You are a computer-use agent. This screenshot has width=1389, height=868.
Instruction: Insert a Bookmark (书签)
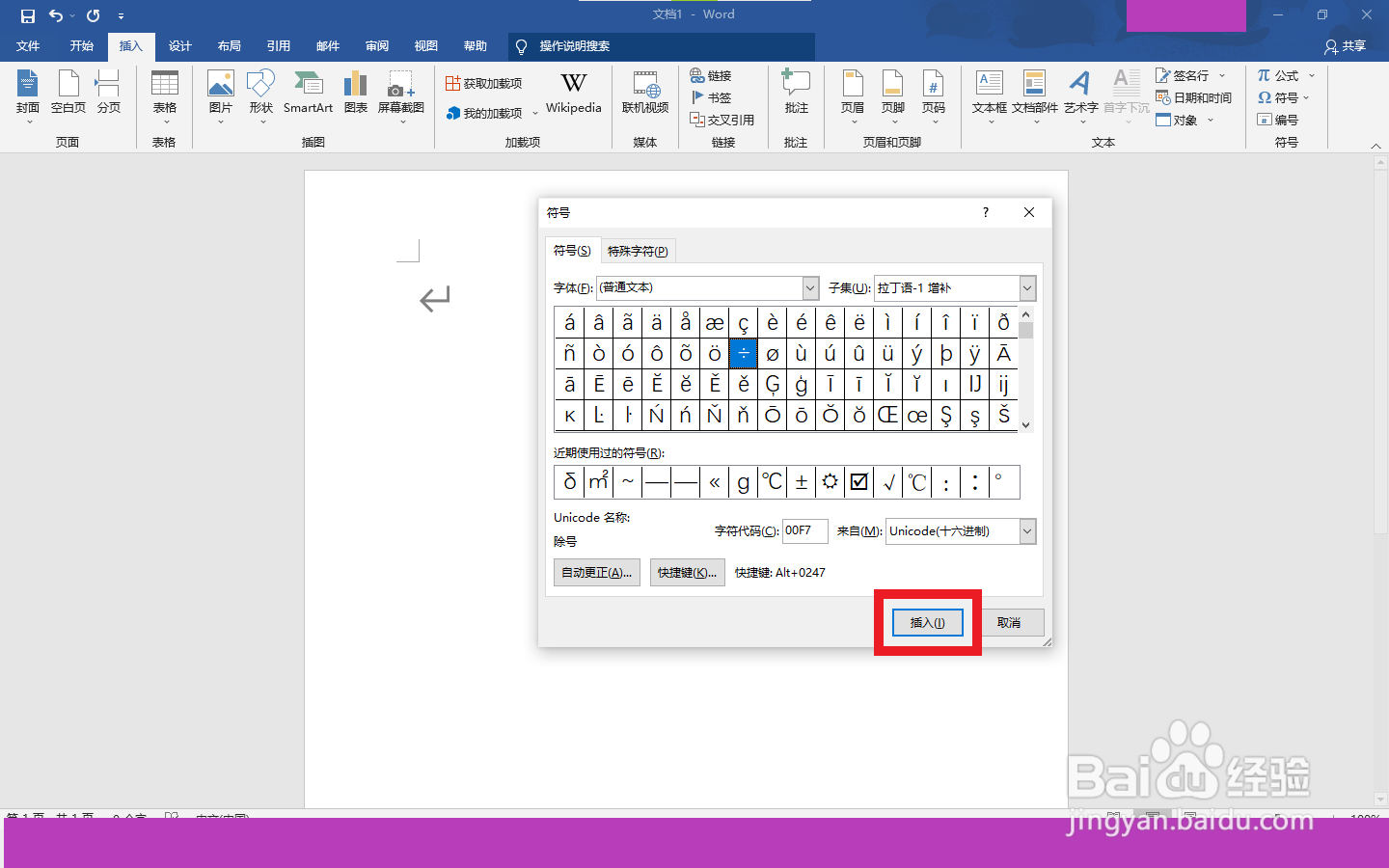711,97
